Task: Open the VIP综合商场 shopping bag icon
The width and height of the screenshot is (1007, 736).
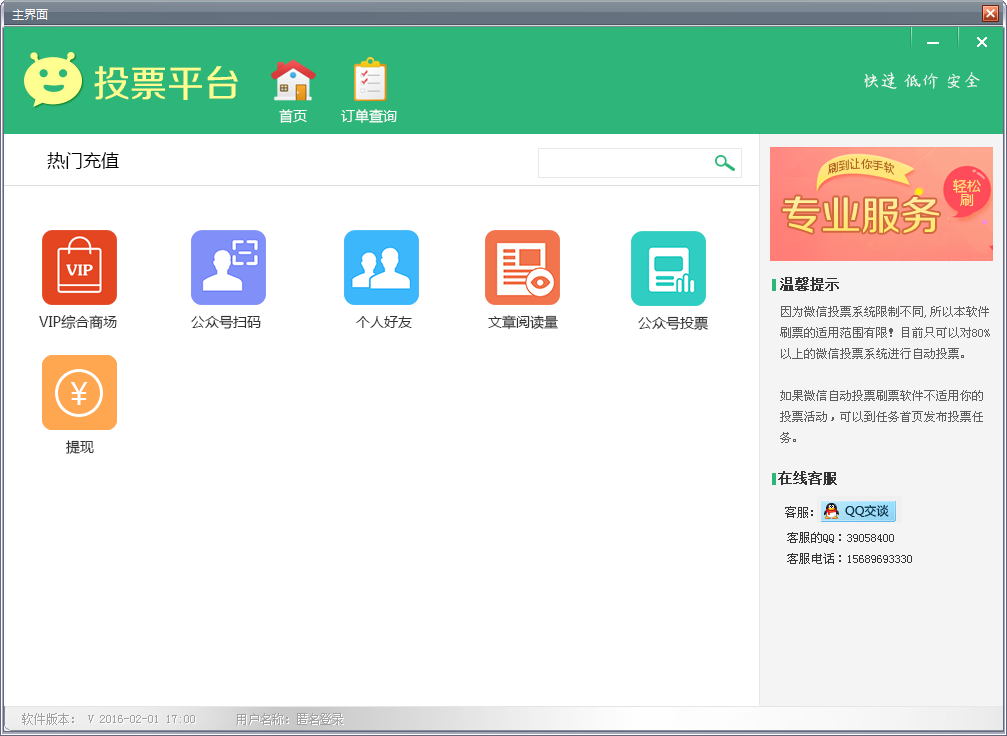Action: click(79, 267)
